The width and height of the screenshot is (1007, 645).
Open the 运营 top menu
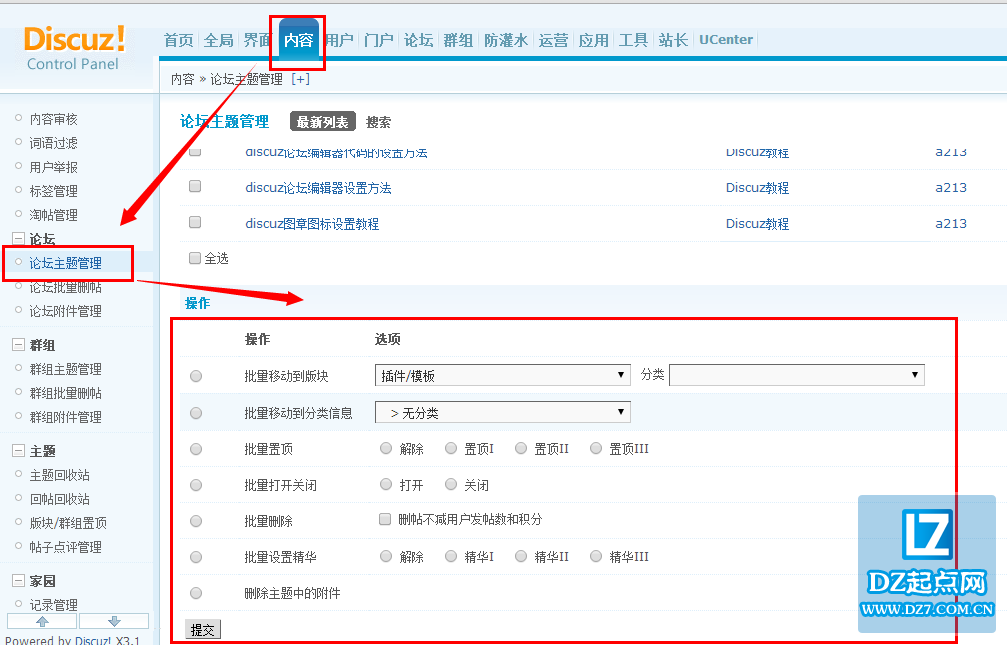tap(554, 40)
